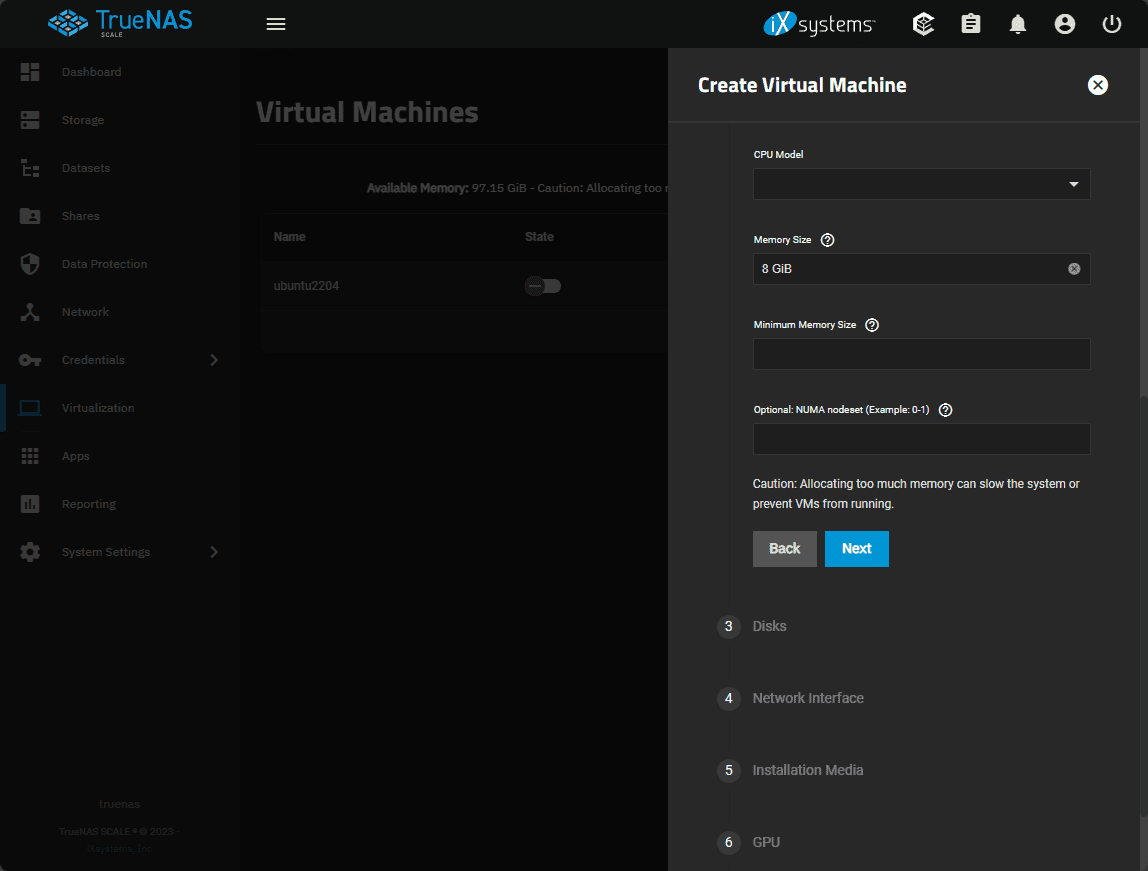
Task: Click the Memory Size help icon
Action: 827,240
